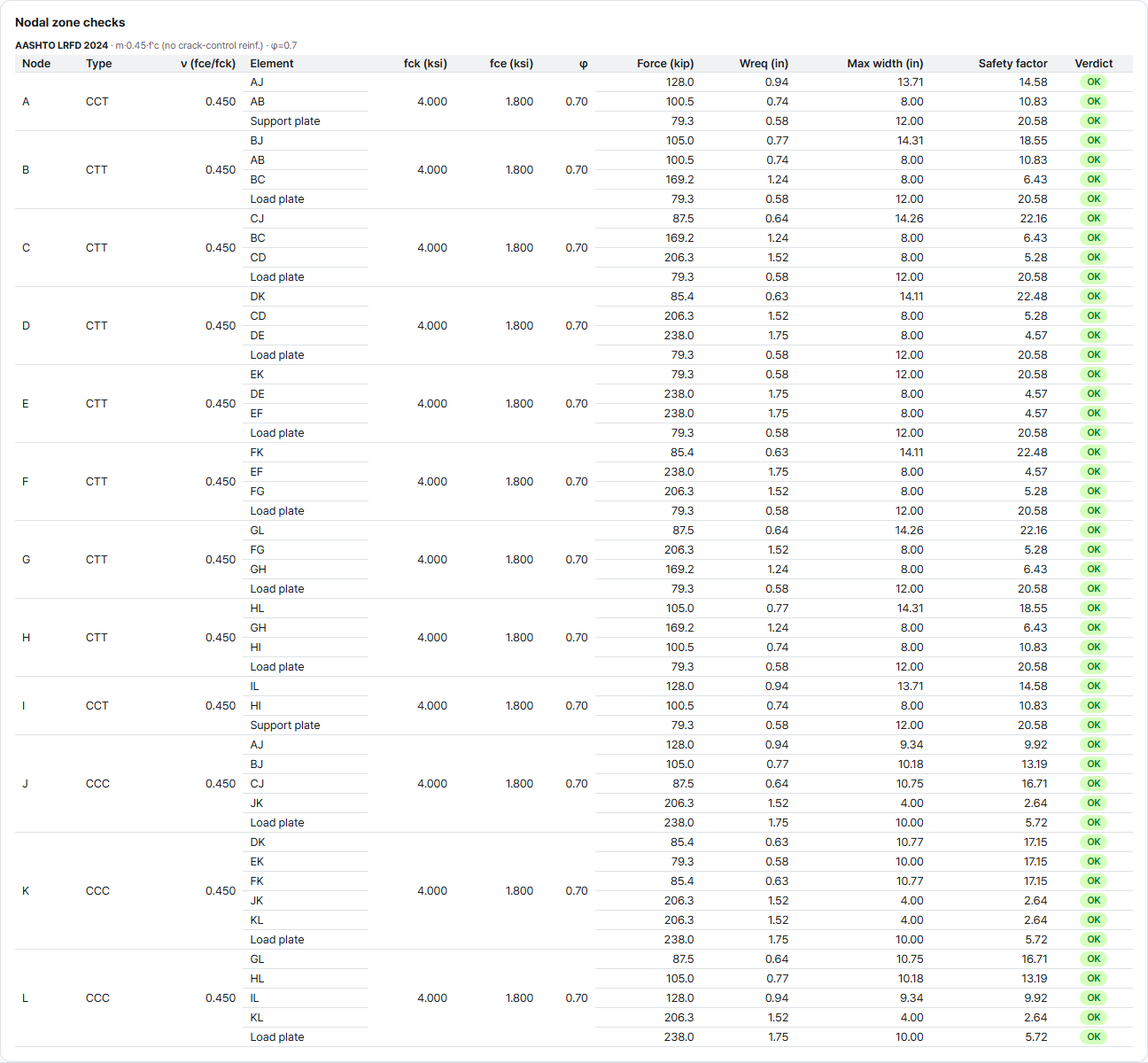Viewport: 1148px width, 1063px height.
Task: Select the "AASHTO LRFD 2024" subtitle label
Action: pos(61,45)
